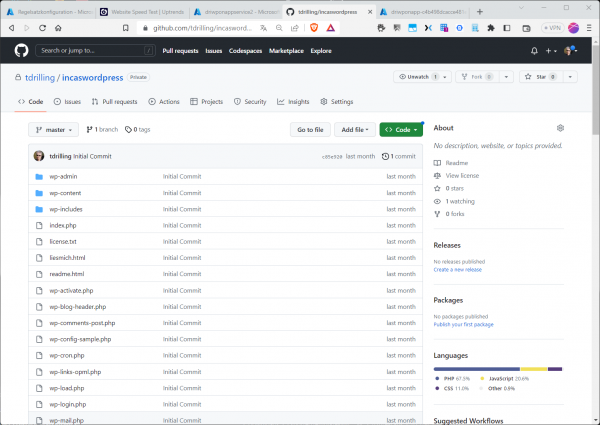This screenshot has width=600, height=425.
Task: Reload the page with refresh icon
Action: pos(42,28)
